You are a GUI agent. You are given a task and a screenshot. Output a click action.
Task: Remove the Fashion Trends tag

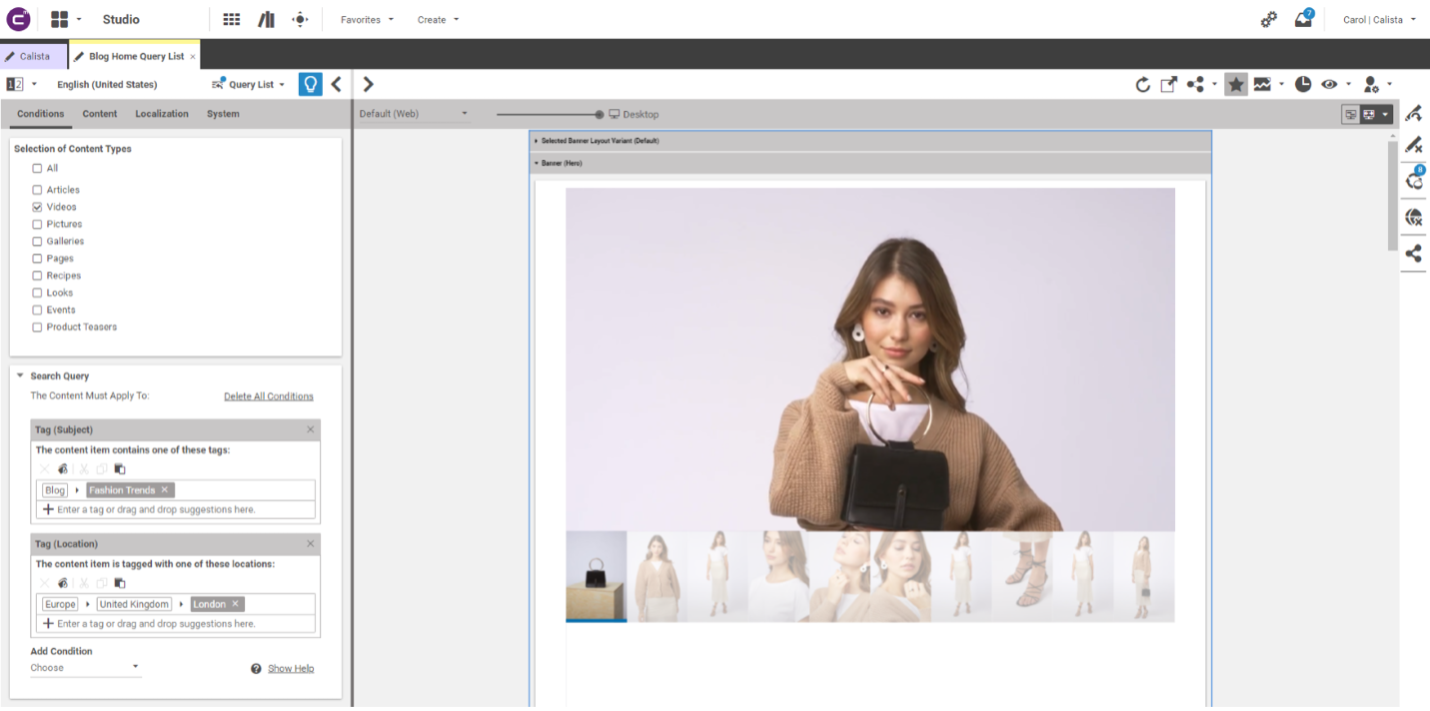(x=165, y=490)
